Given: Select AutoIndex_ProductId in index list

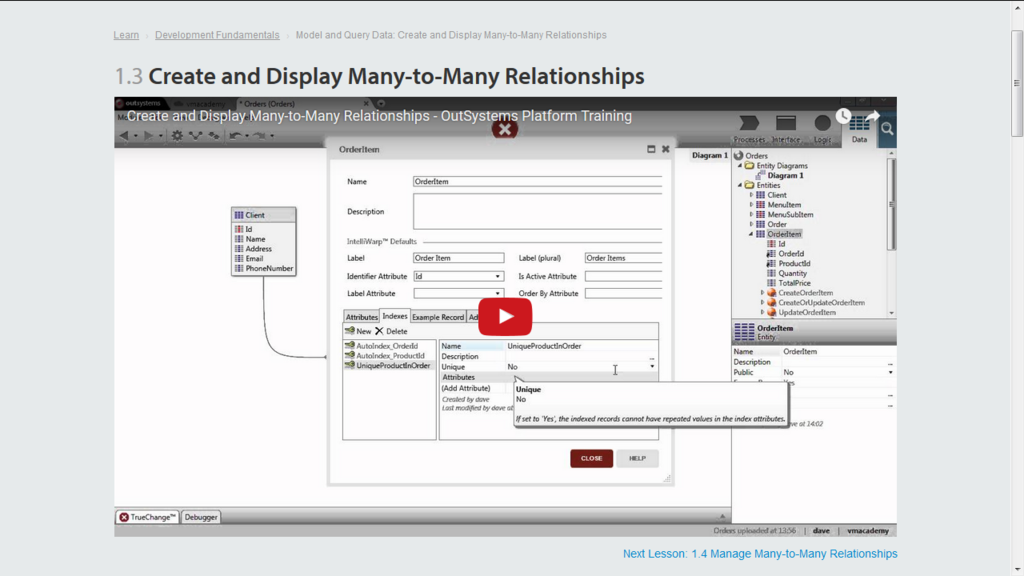Looking at the screenshot, I should 390,356.
